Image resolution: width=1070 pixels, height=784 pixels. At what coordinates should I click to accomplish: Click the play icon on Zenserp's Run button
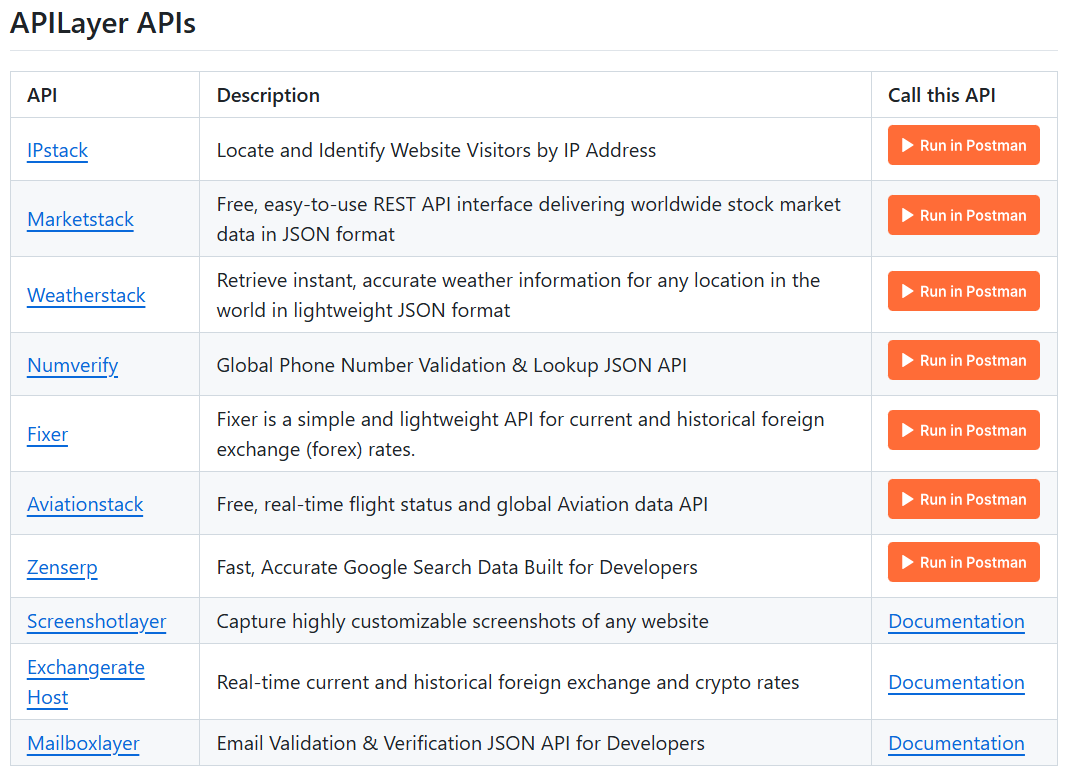pos(908,562)
